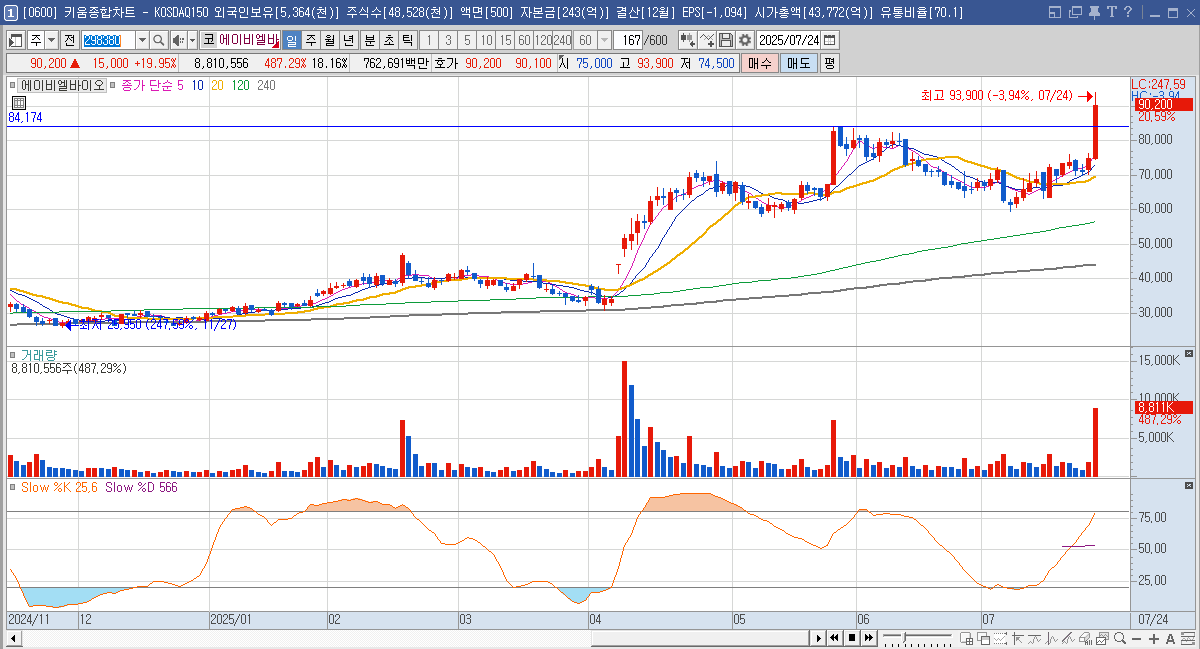Screen dimensions: 1200x649
Task: Click the magnifier stock search icon by the code field
Action: pos(158,40)
